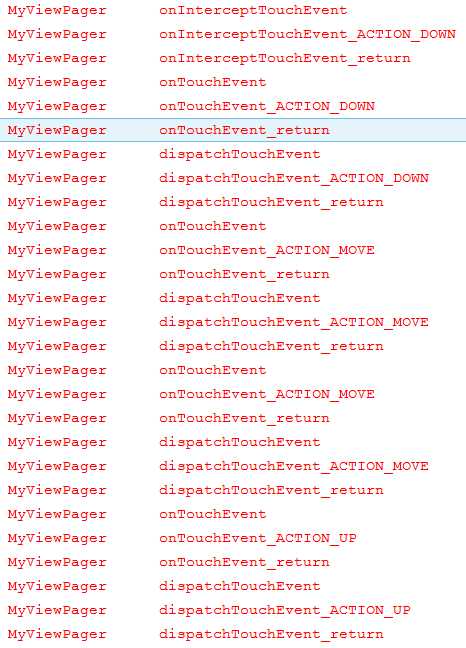Click MyViewPager tag beside onTouchEvent_ACTION_DOWN

tap(57, 106)
